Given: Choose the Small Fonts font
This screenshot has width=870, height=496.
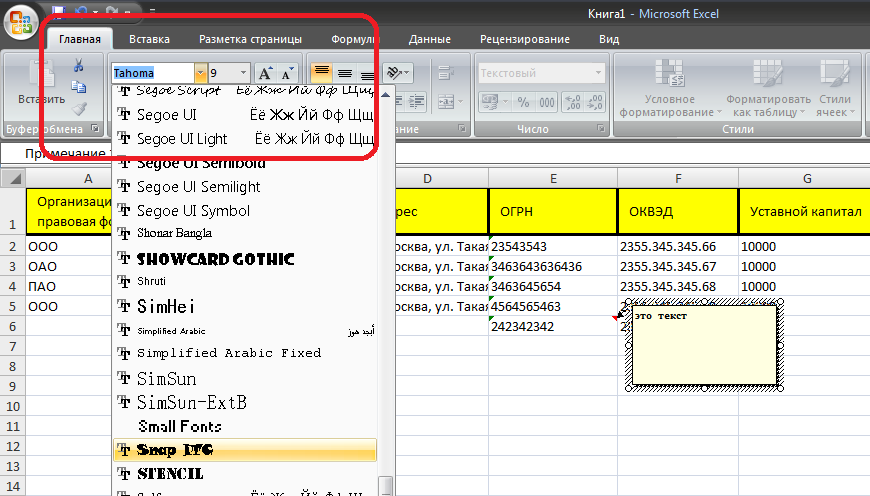Looking at the screenshot, I should pyautogui.click(x=245, y=426).
